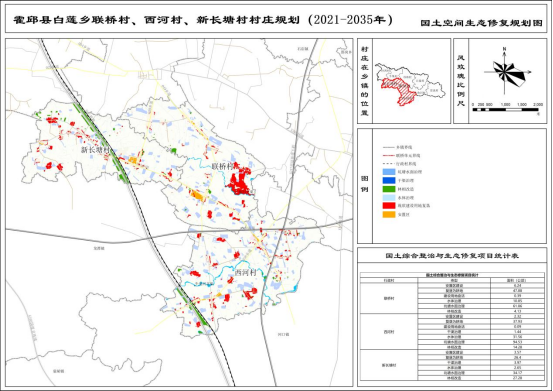The image size is (553, 391).
Task: Select the dark blue legend swatch
Action: point(389,181)
